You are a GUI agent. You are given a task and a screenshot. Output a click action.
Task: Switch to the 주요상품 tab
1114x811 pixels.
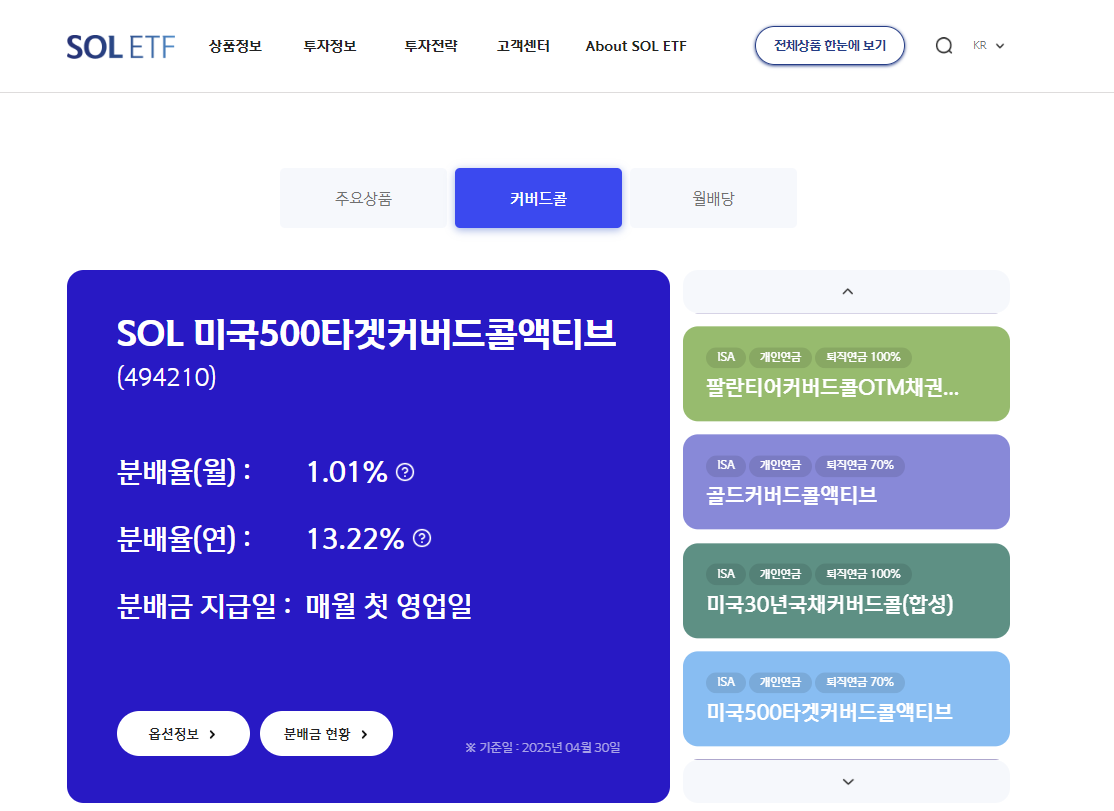point(363,198)
